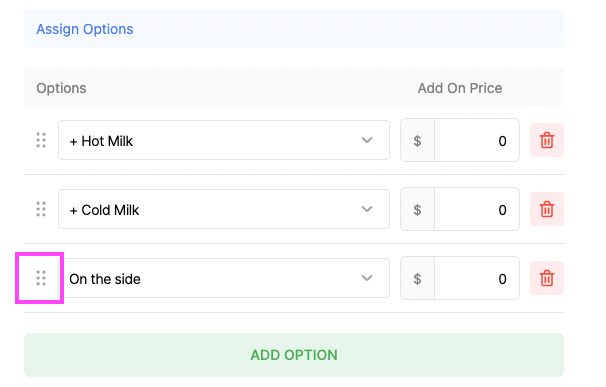Click the Hot Milk dropdown chevron
This screenshot has width=606, height=387.
click(x=367, y=140)
